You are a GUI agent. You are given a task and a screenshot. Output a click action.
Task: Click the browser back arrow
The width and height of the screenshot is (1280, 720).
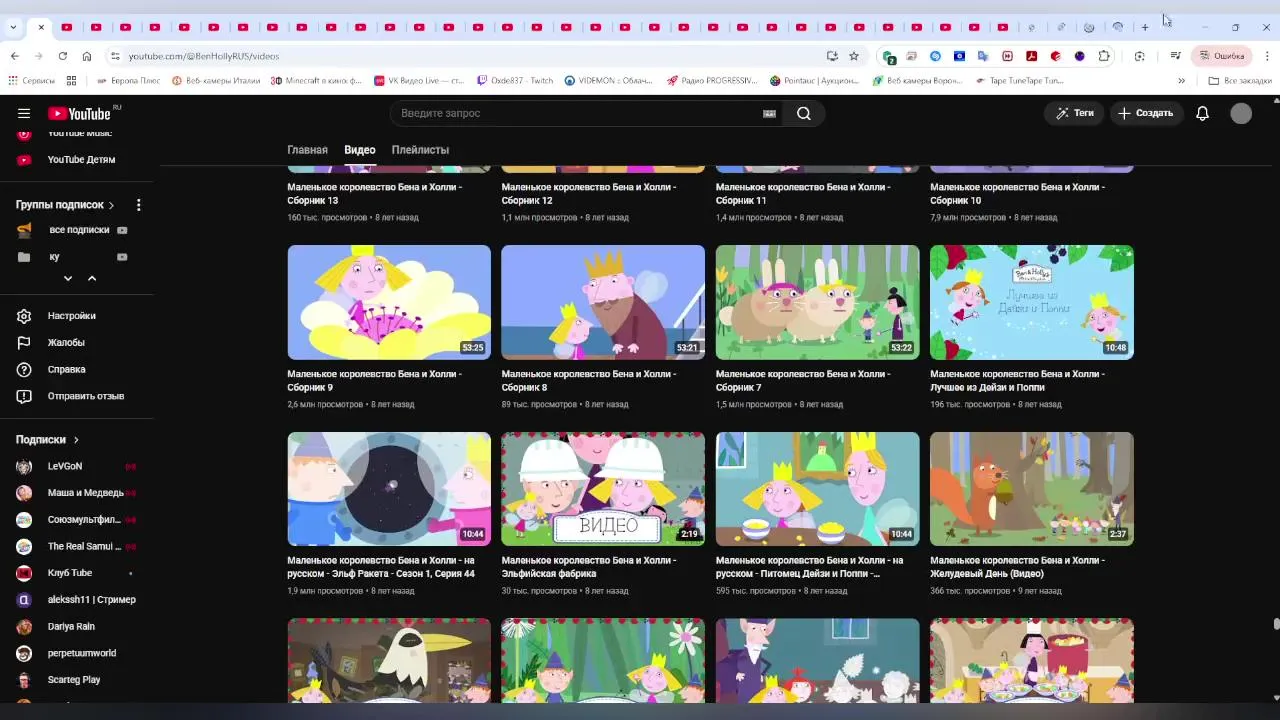[x=15, y=56]
